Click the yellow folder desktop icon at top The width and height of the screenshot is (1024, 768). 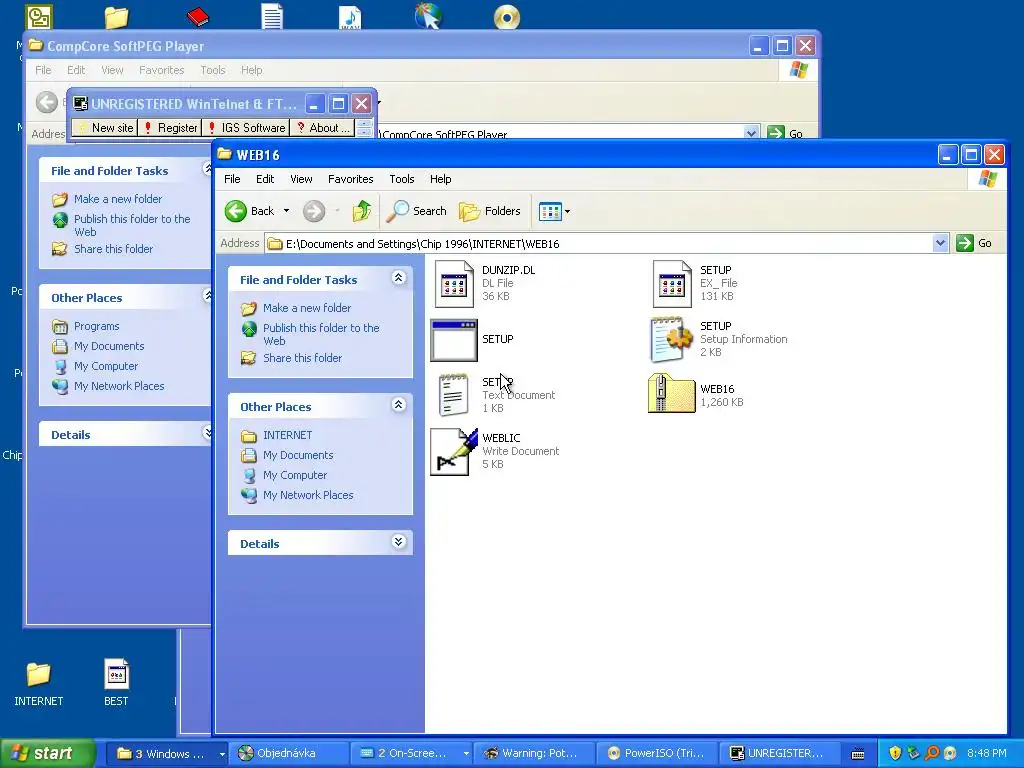click(117, 17)
